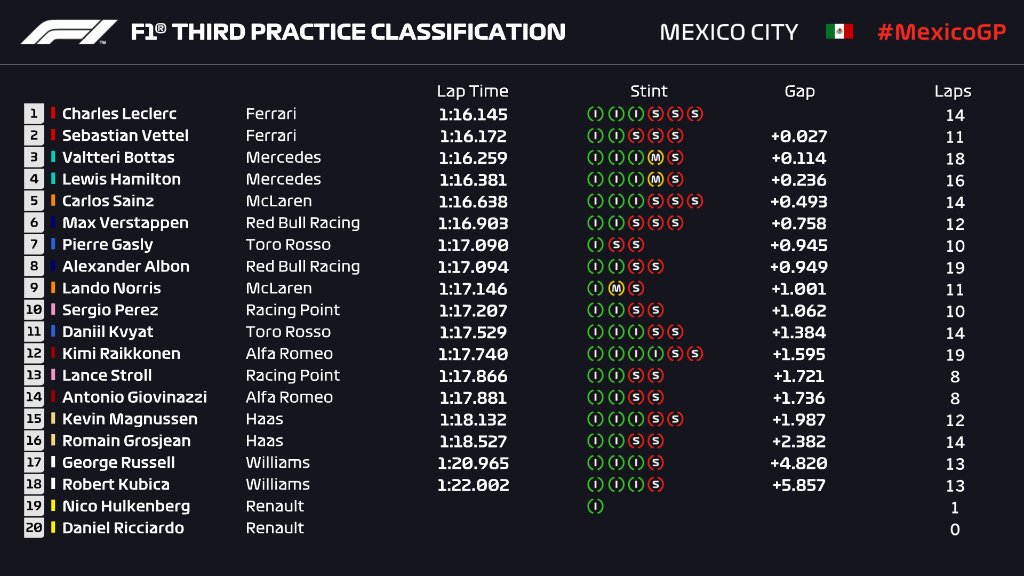Click the medium tyre icon in Norris's stint
This screenshot has height=576, width=1024.
pyautogui.click(x=616, y=288)
